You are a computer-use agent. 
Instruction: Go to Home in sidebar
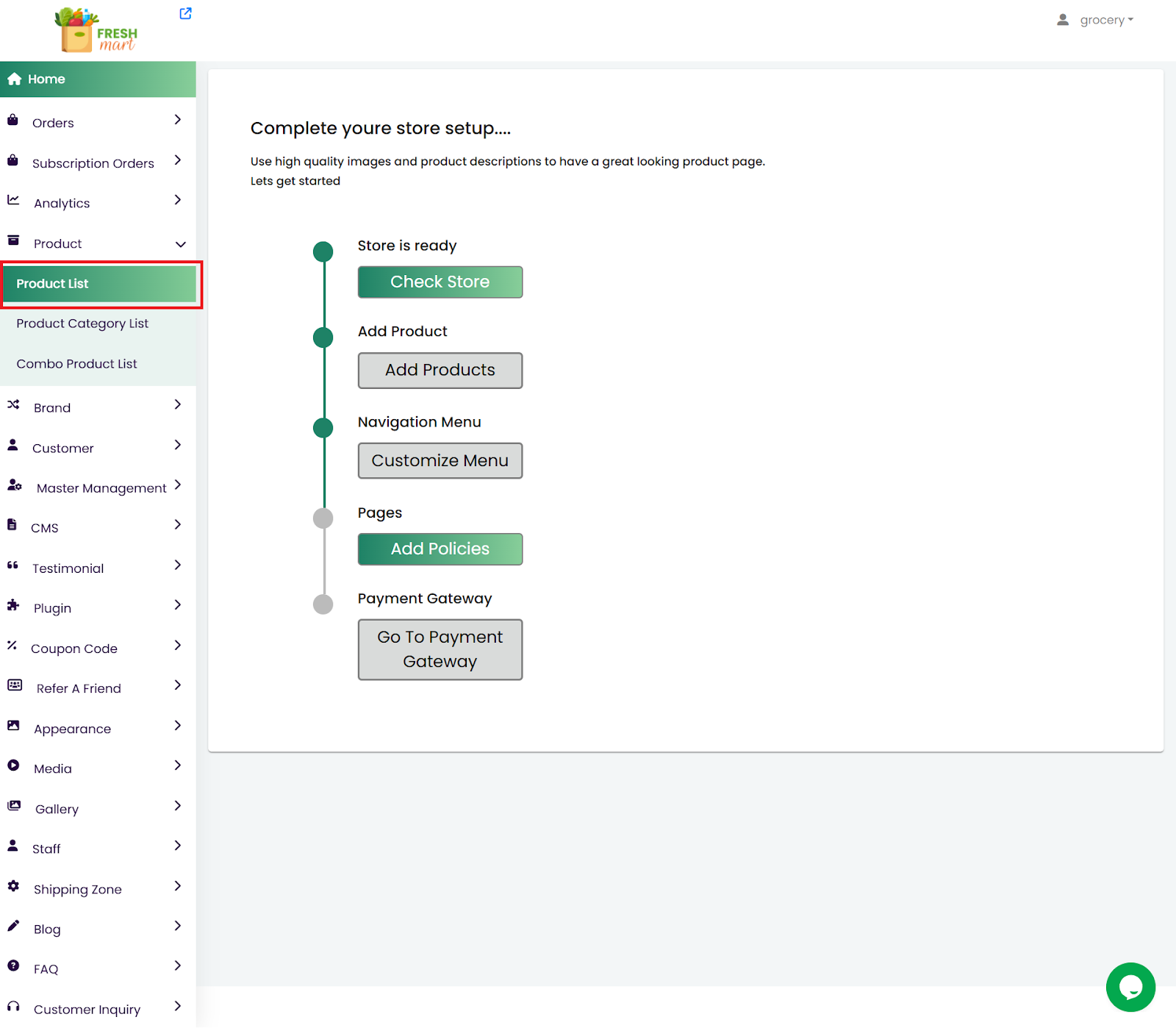click(x=46, y=79)
